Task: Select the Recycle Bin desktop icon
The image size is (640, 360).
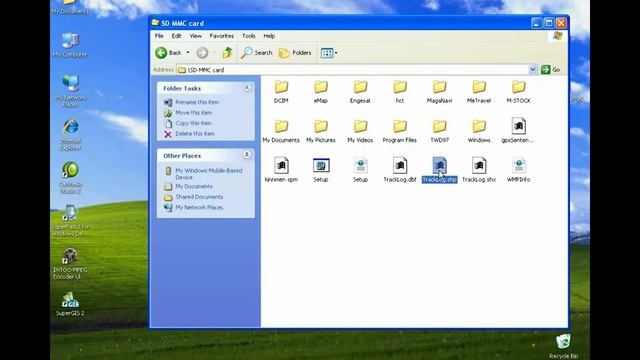Action: click(x=563, y=347)
